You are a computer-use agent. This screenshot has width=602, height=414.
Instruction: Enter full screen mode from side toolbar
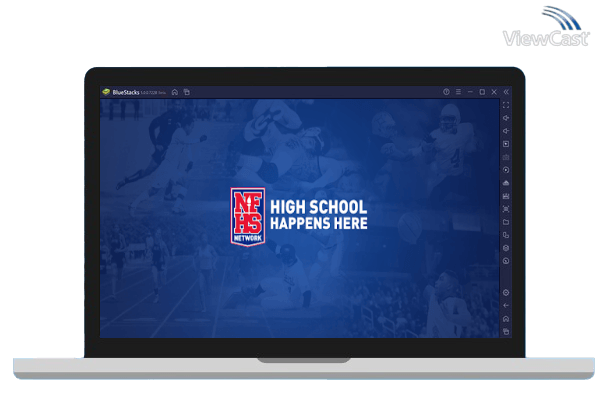(x=506, y=105)
